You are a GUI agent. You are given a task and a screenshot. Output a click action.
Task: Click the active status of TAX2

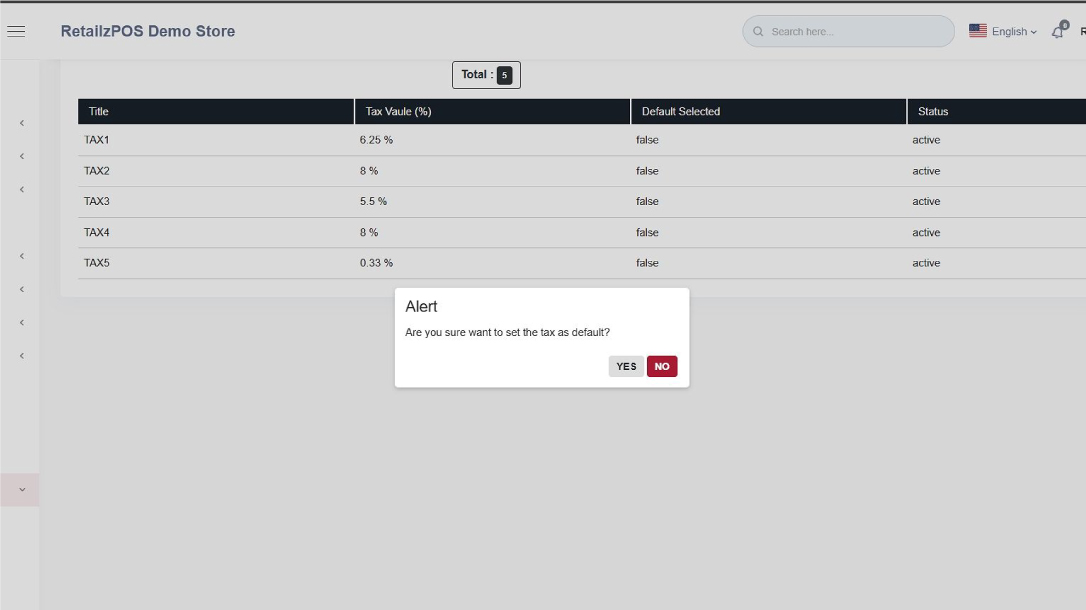click(x=926, y=171)
